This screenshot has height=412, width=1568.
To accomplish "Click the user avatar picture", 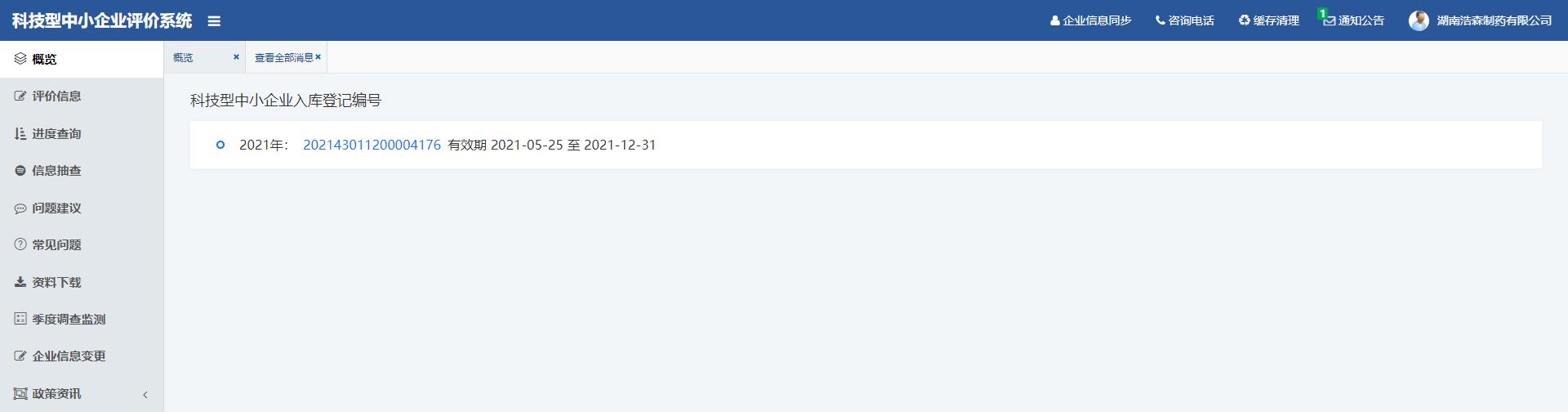I will coord(1419,20).
